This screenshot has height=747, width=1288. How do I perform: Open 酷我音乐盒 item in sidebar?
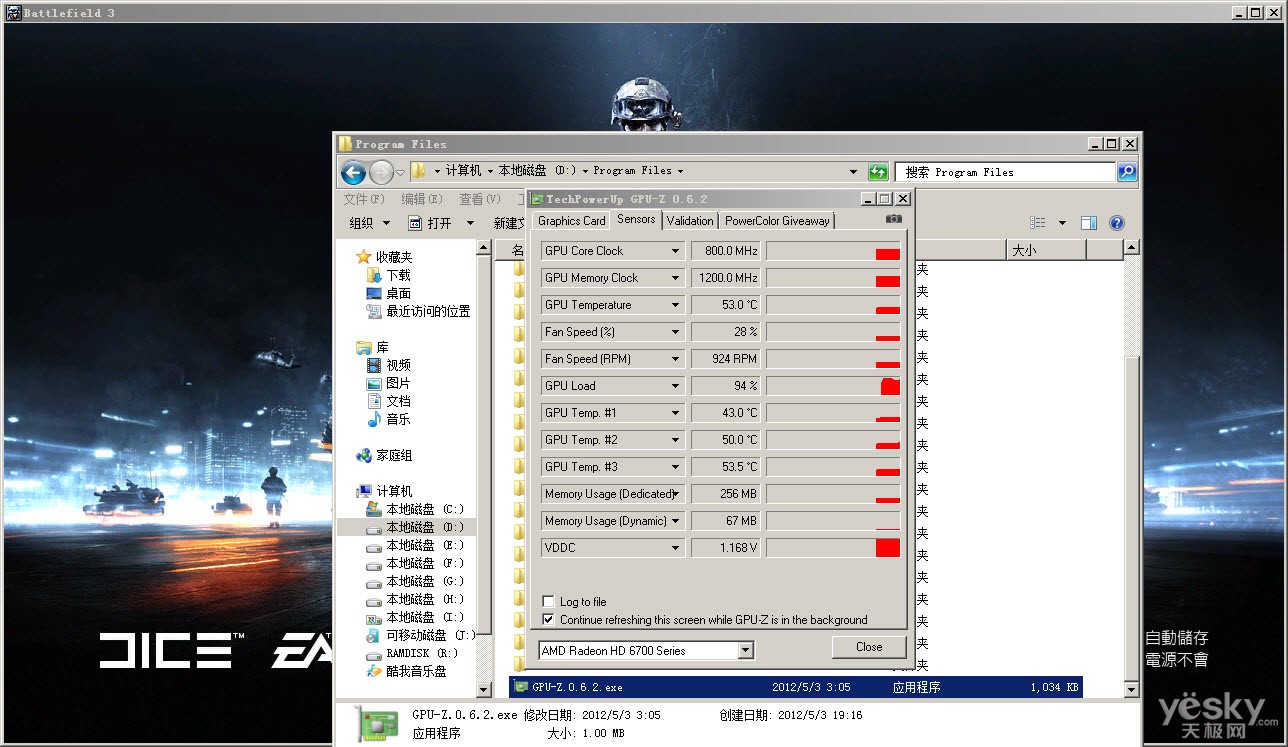pos(416,671)
